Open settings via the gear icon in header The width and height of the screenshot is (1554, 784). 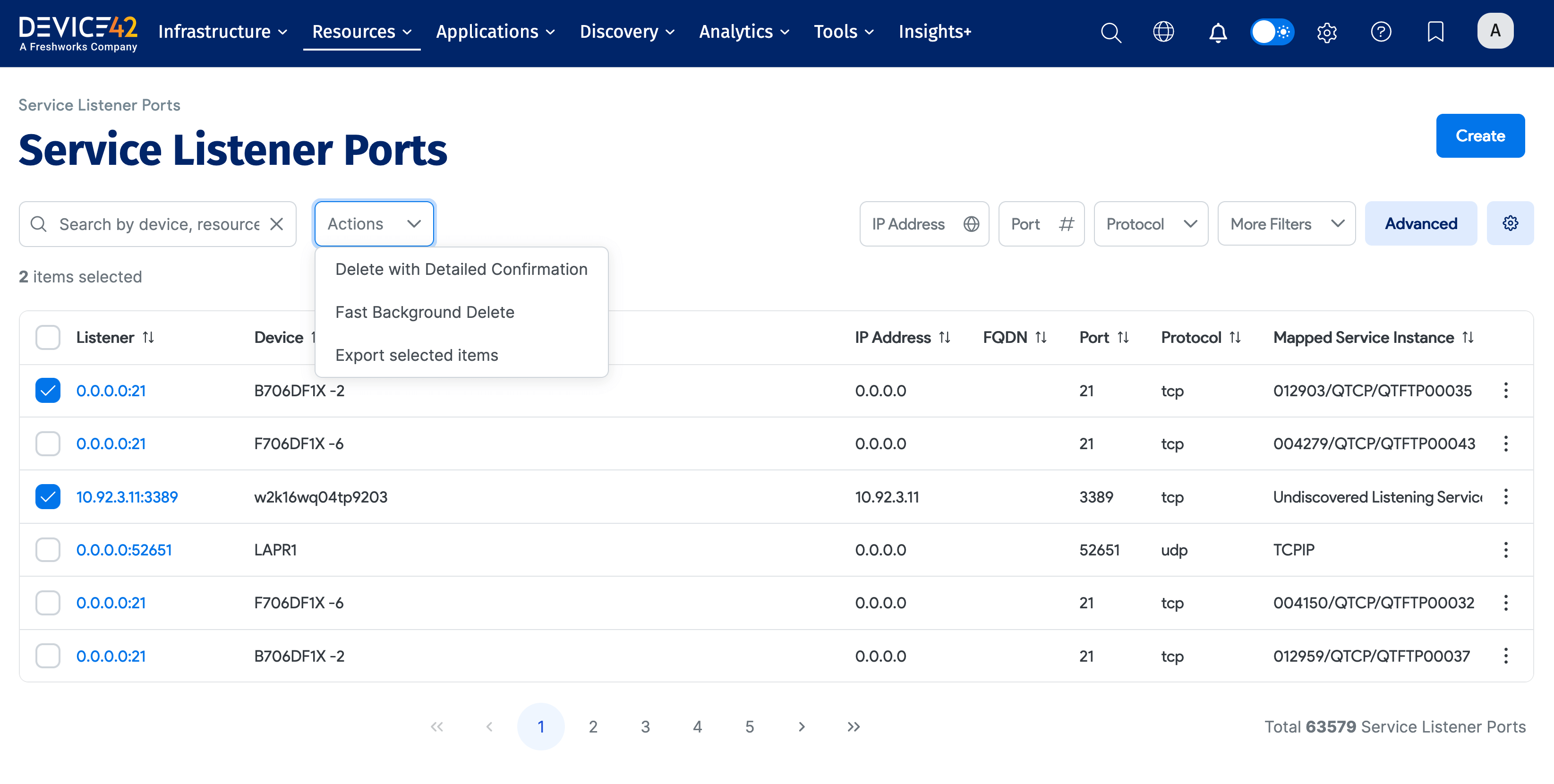coord(1327,32)
